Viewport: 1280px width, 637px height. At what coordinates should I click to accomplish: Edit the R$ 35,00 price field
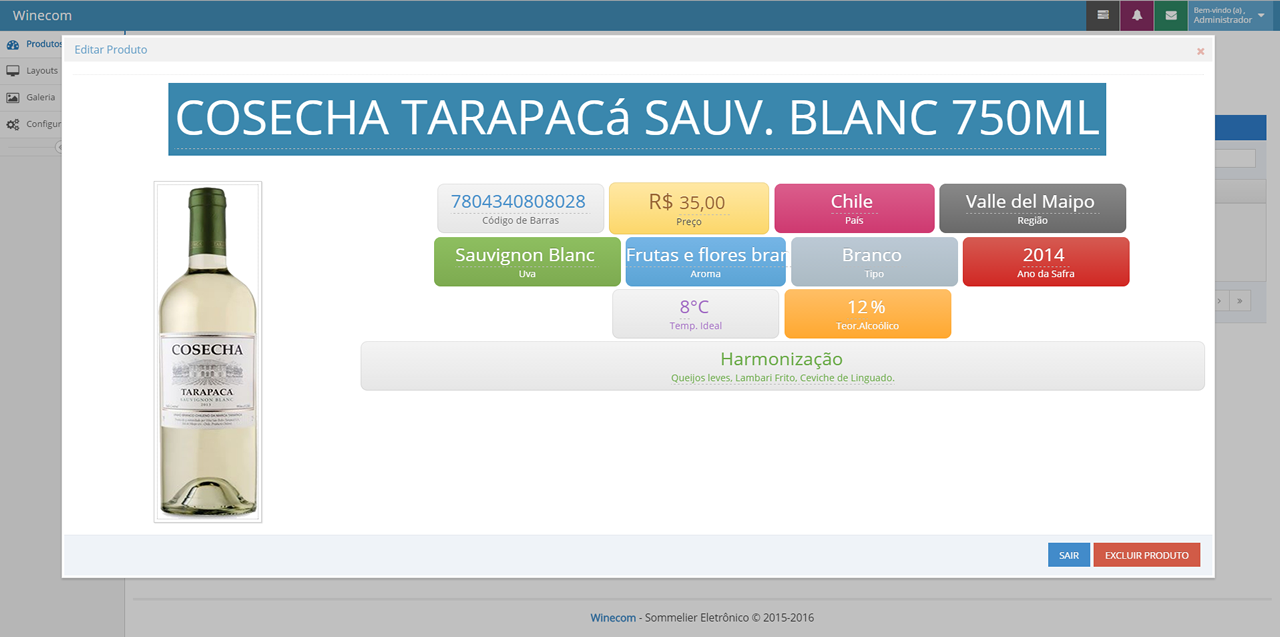click(x=688, y=203)
